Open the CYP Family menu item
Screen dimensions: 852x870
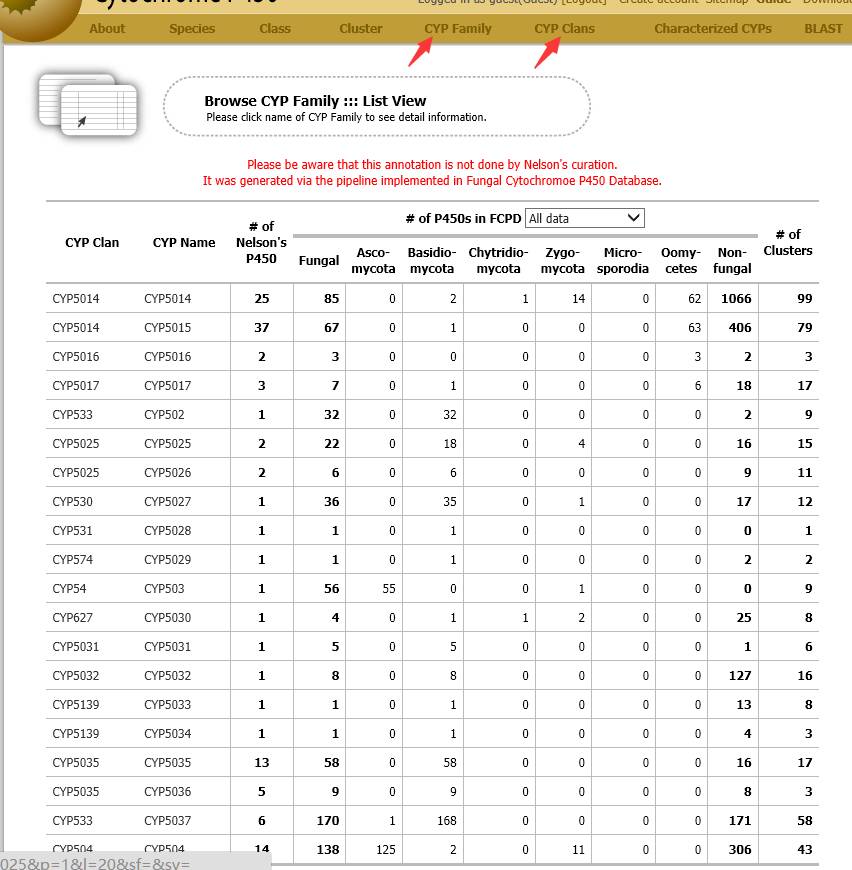pyautogui.click(x=458, y=29)
